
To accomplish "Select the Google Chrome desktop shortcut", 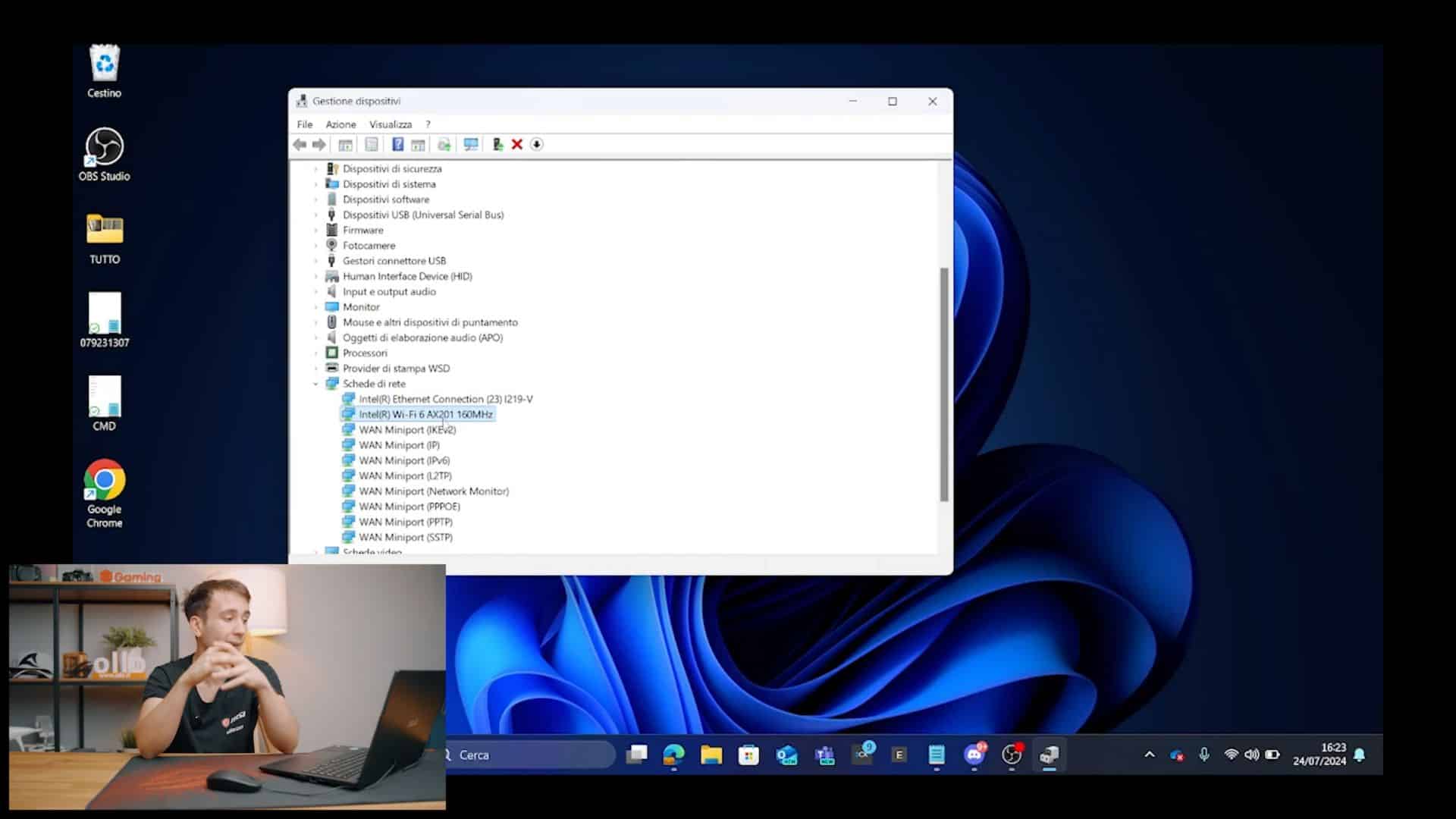I will pos(104,494).
